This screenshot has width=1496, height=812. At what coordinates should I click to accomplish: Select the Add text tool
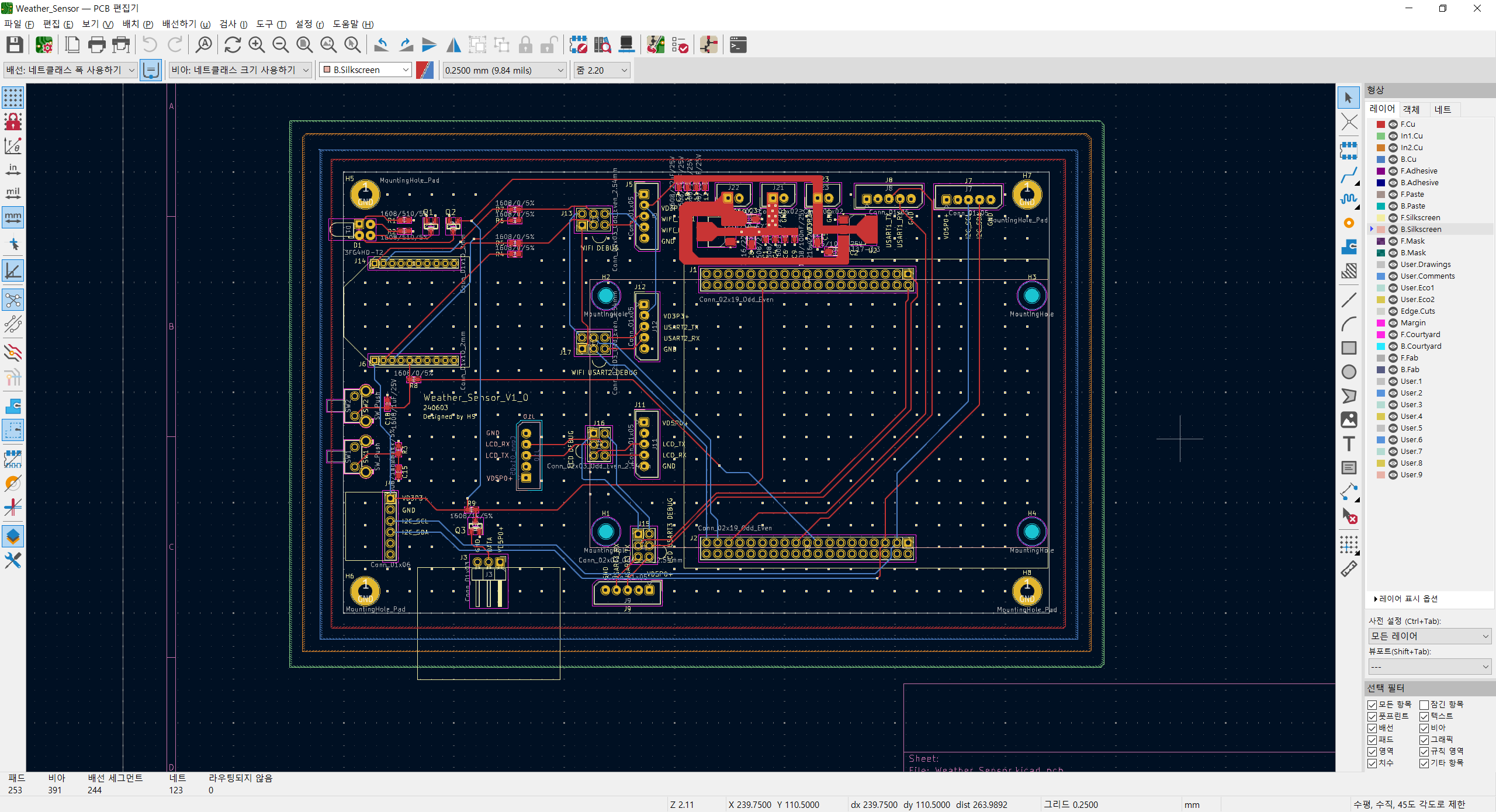pos(1349,444)
